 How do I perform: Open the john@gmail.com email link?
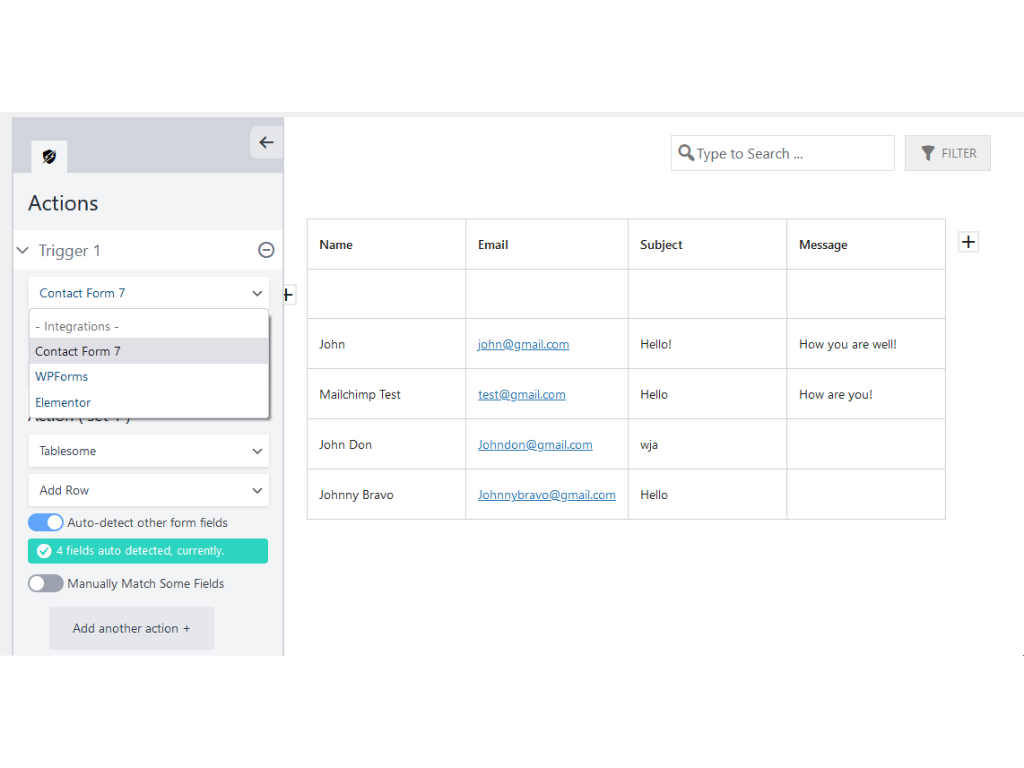523,345
